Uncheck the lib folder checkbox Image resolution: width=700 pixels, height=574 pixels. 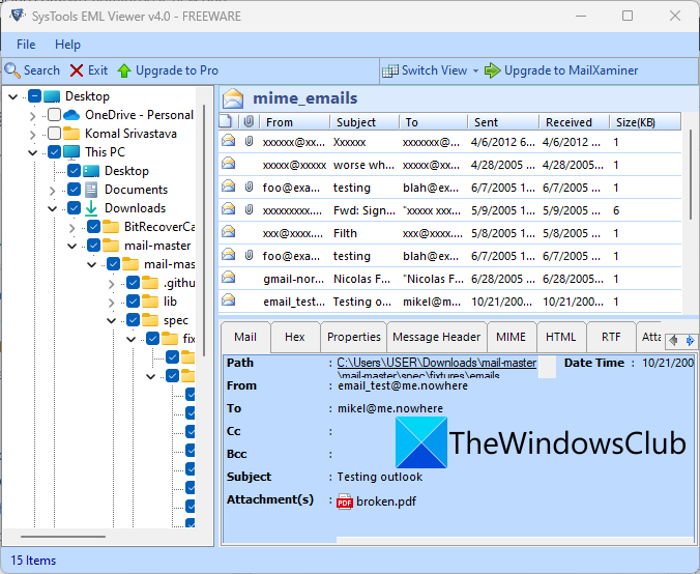click(x=133, y=301)
